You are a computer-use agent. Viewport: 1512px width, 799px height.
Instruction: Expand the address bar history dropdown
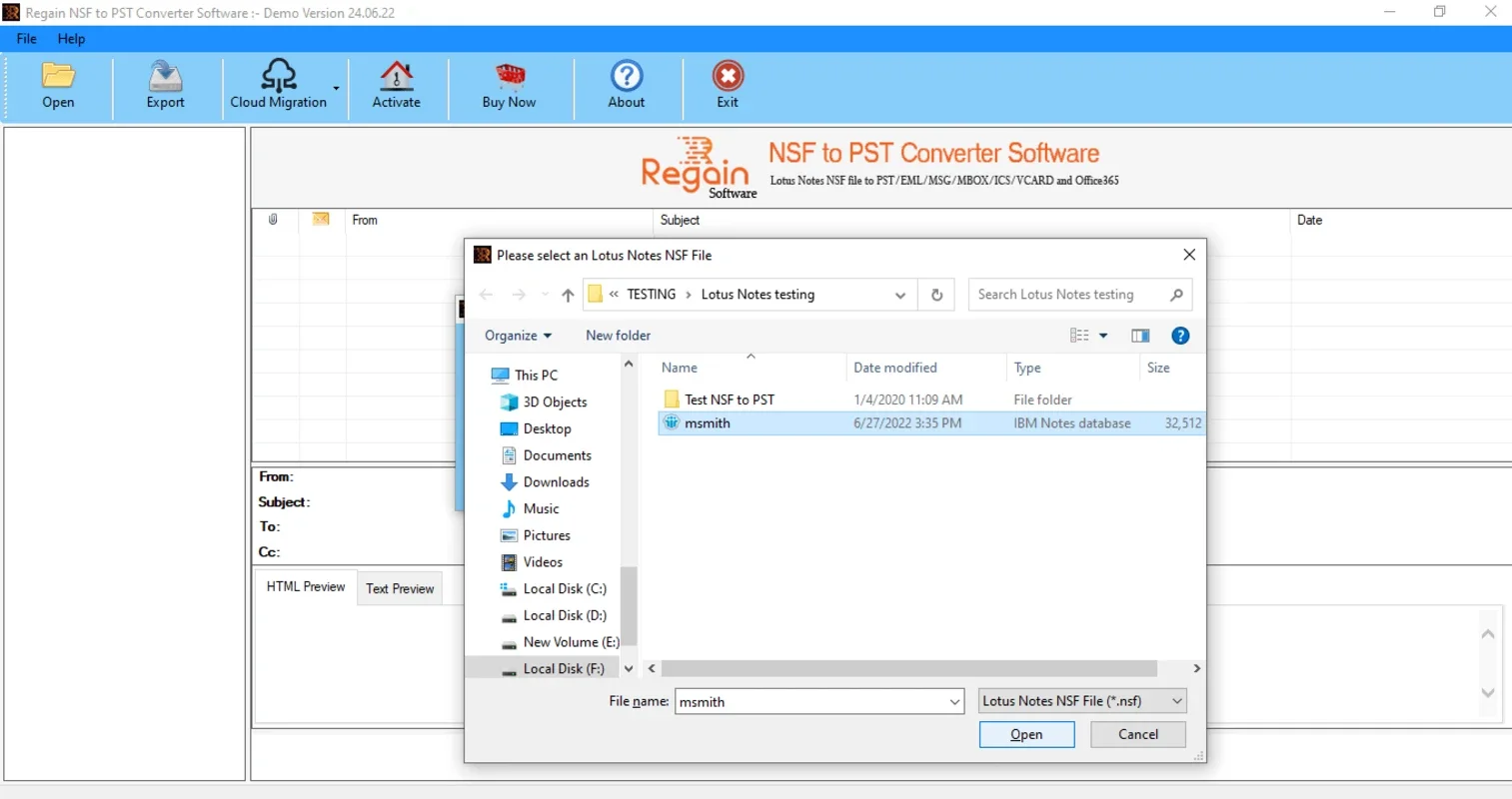(x=900, y=295)
